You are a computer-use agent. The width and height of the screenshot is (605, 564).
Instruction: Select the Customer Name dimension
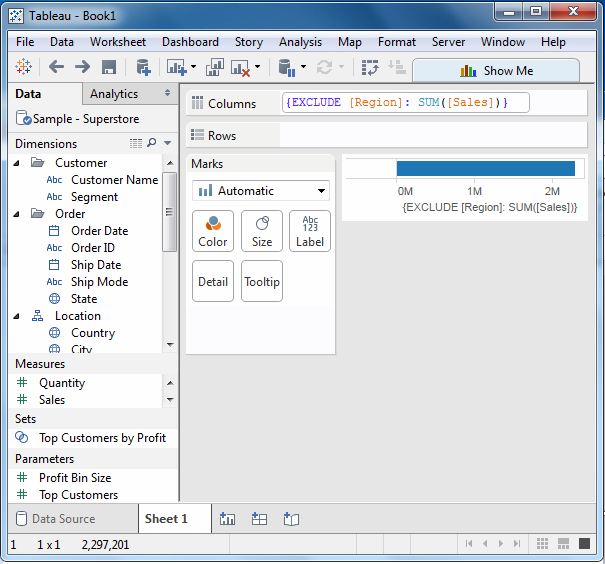pos(115,180)
